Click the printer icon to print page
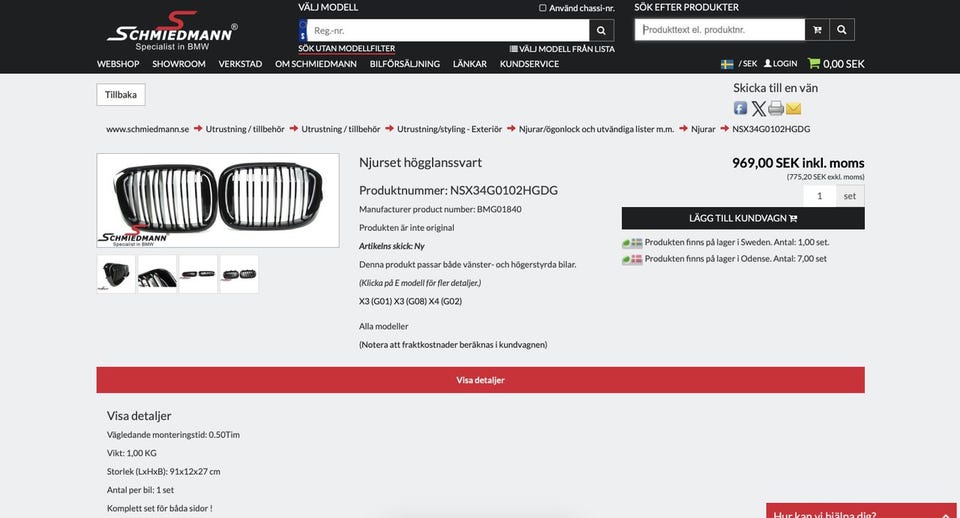Image resolution: width=960 pixels, height=518 pixels. tap(776, 108)
